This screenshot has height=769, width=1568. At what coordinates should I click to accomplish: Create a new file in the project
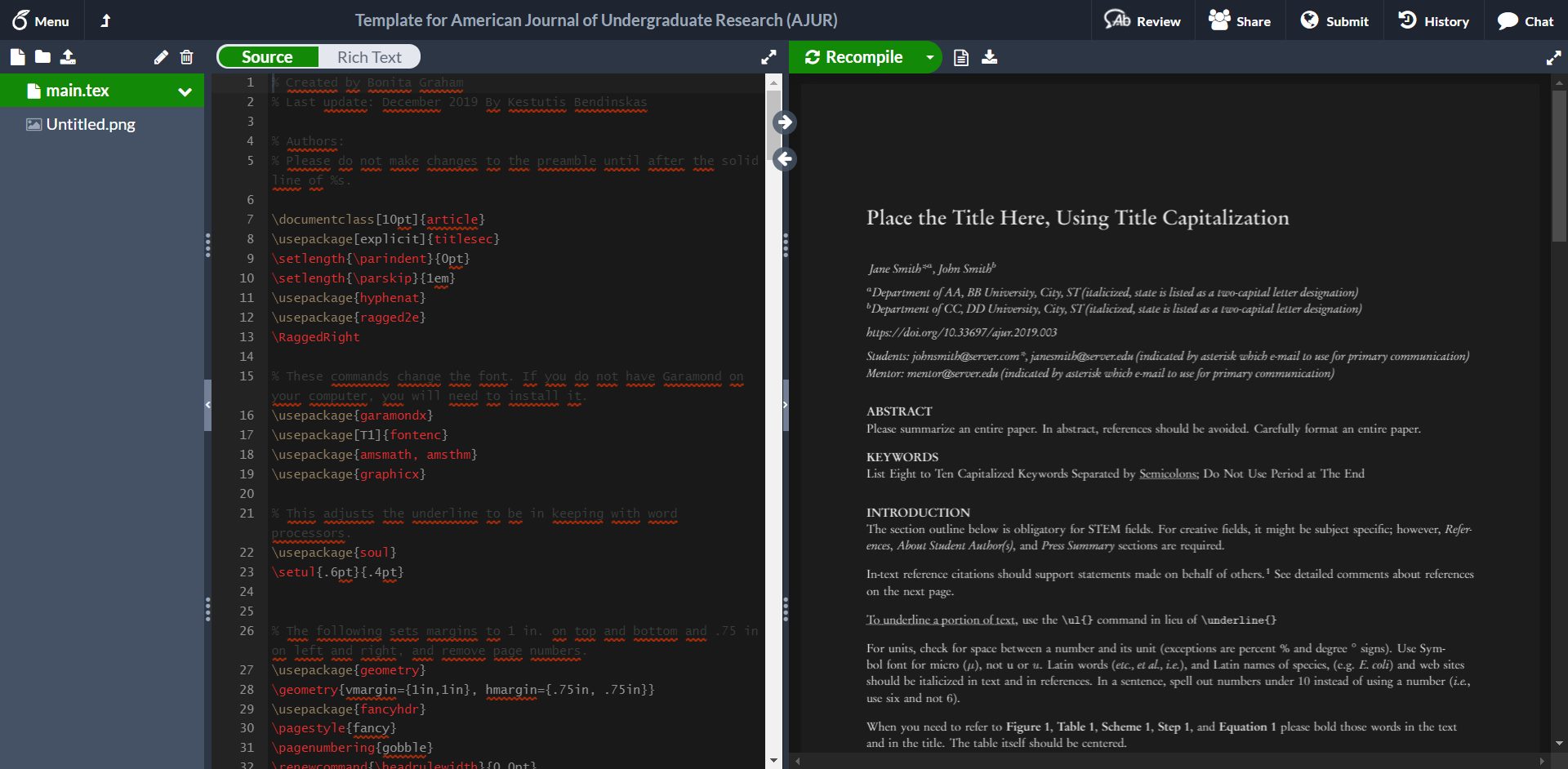(x=17, y=57)
